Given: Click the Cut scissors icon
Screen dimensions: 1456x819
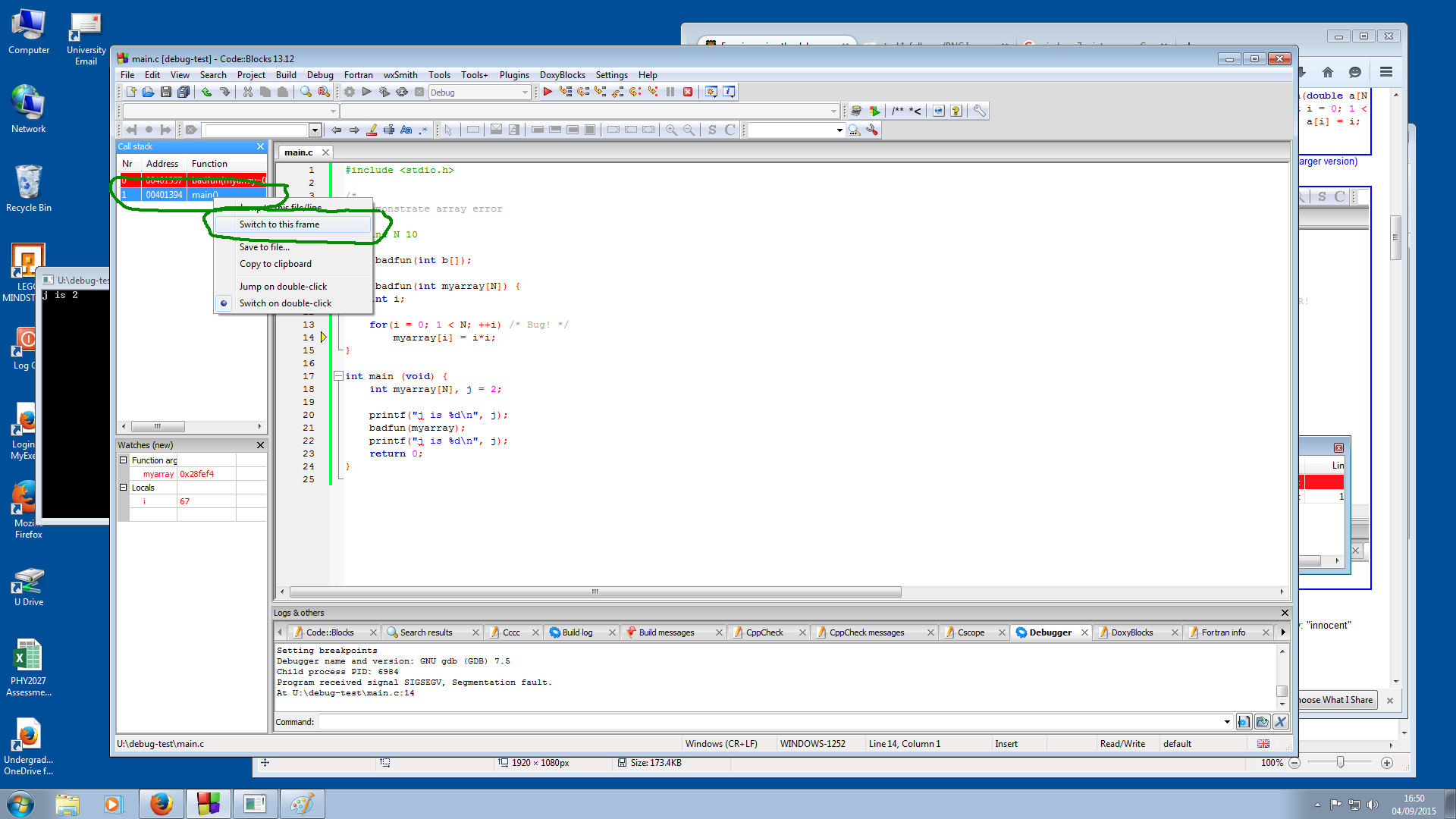Looking at the screenshot, I should [x=247, y=92].
